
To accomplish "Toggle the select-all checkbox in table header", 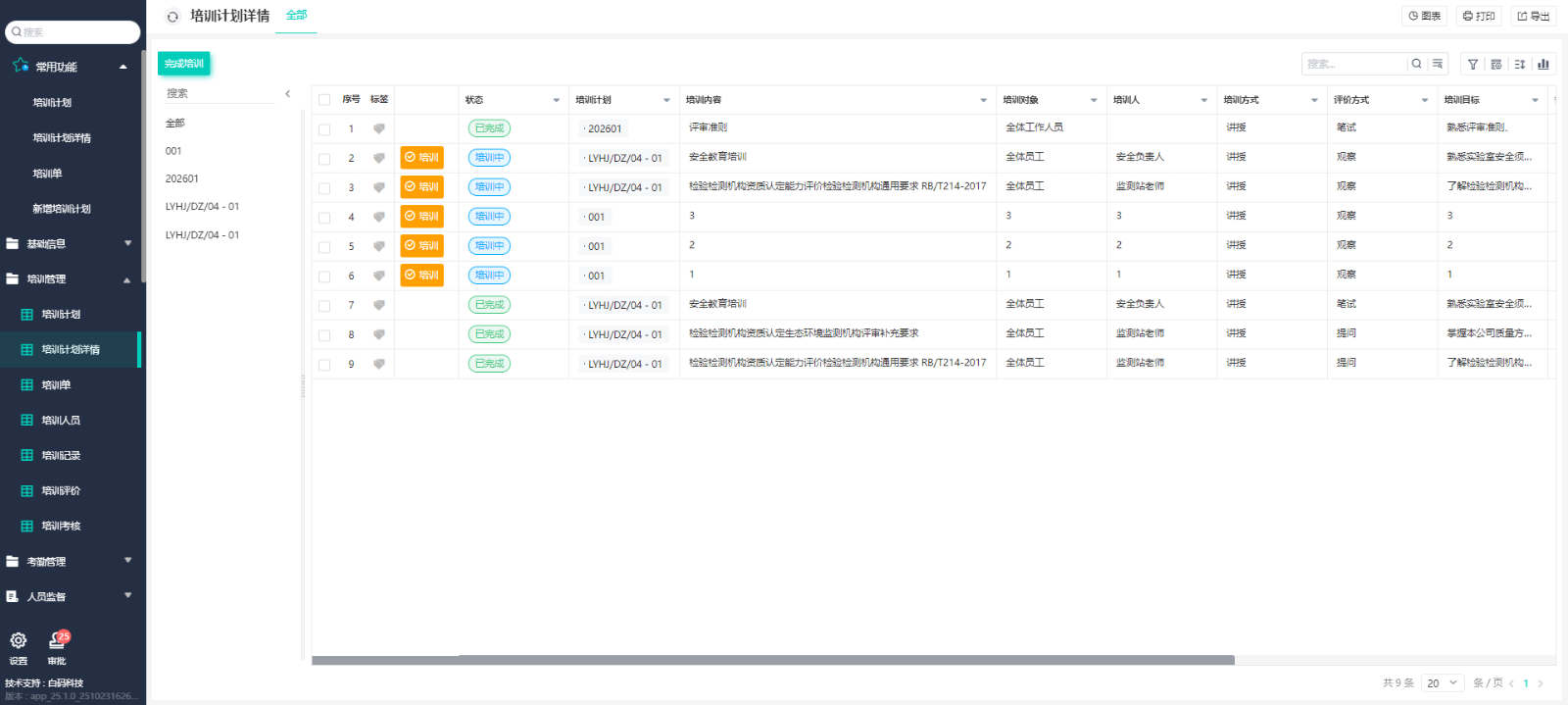I will 324,100.
